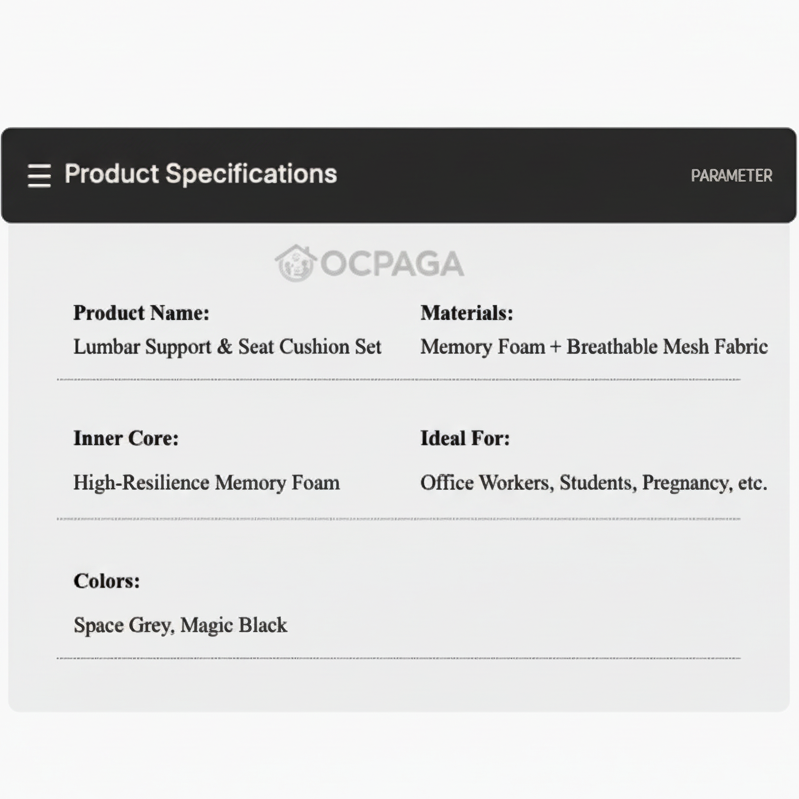Click the Colors label
The height and width of the screenshot is (799, 799).
[107, 581]
